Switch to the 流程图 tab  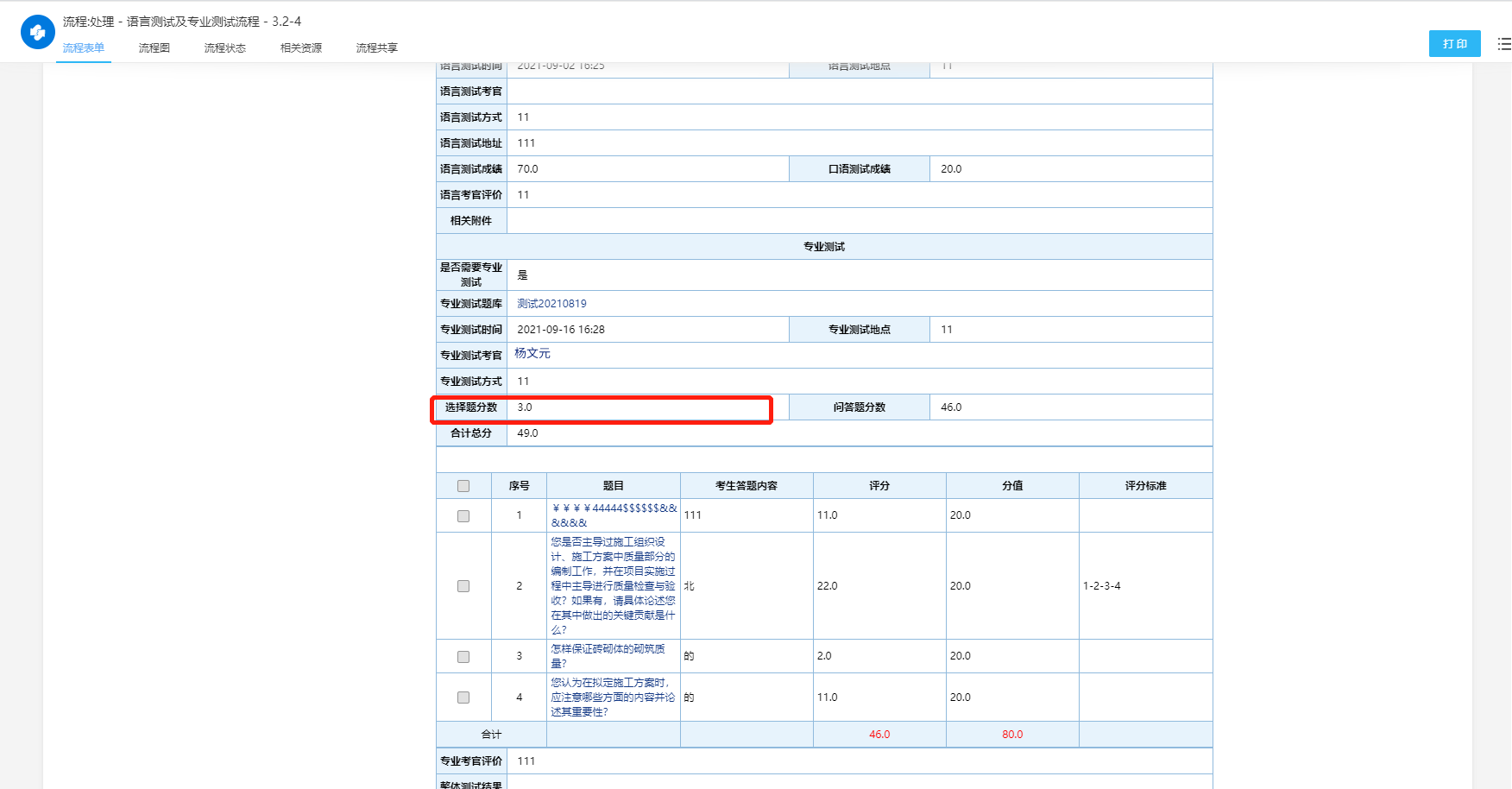click(154, 47)
